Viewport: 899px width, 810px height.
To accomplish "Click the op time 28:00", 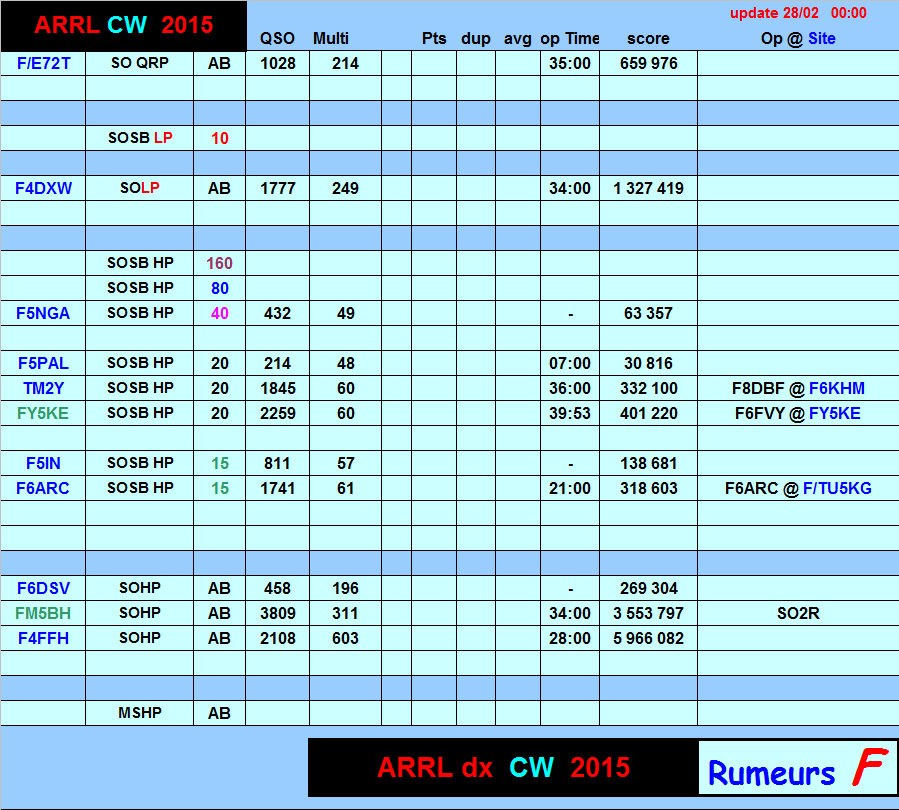I will tap(570, 638).
